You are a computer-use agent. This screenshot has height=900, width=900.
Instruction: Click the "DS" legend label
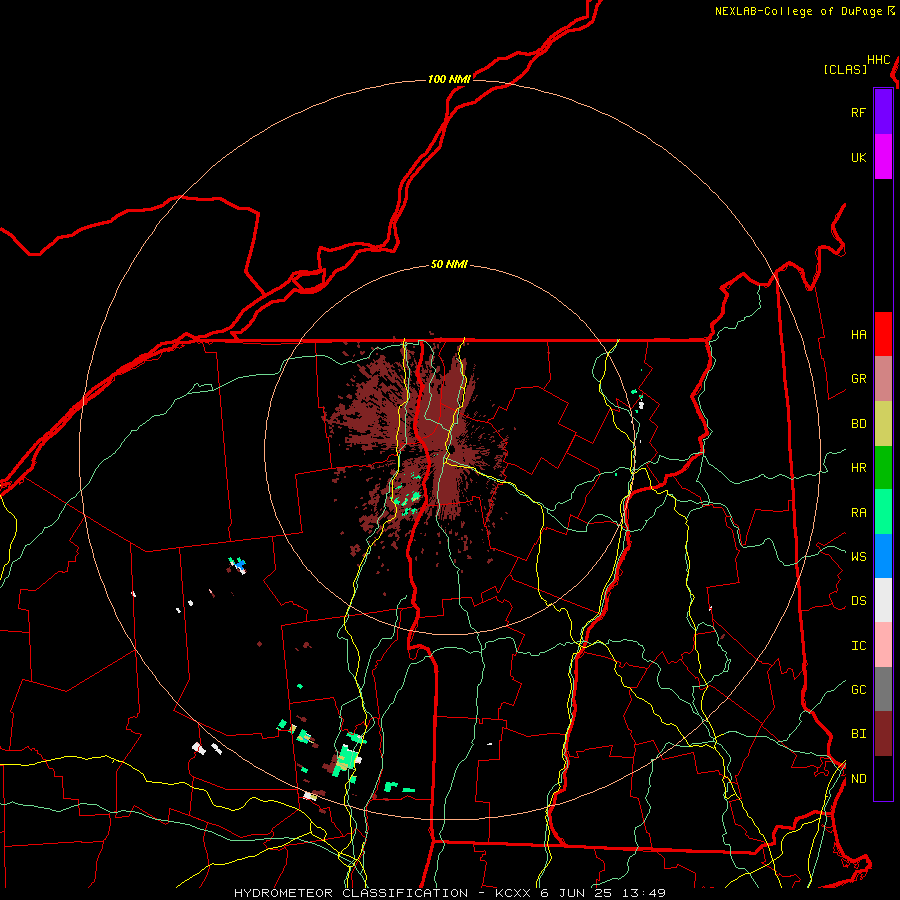[x=858, y=601]
